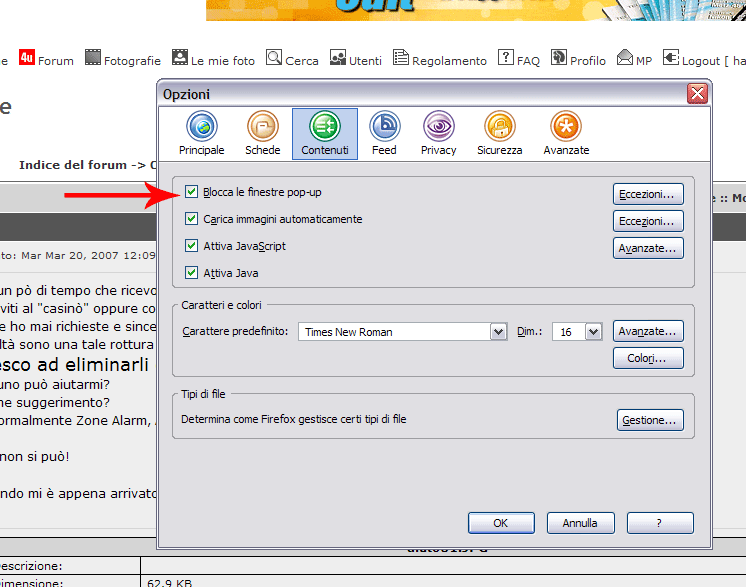The height and width of the screenshot is (587, 746).
Task: Open the FAQ link
Action: click(x=528, y=61)
